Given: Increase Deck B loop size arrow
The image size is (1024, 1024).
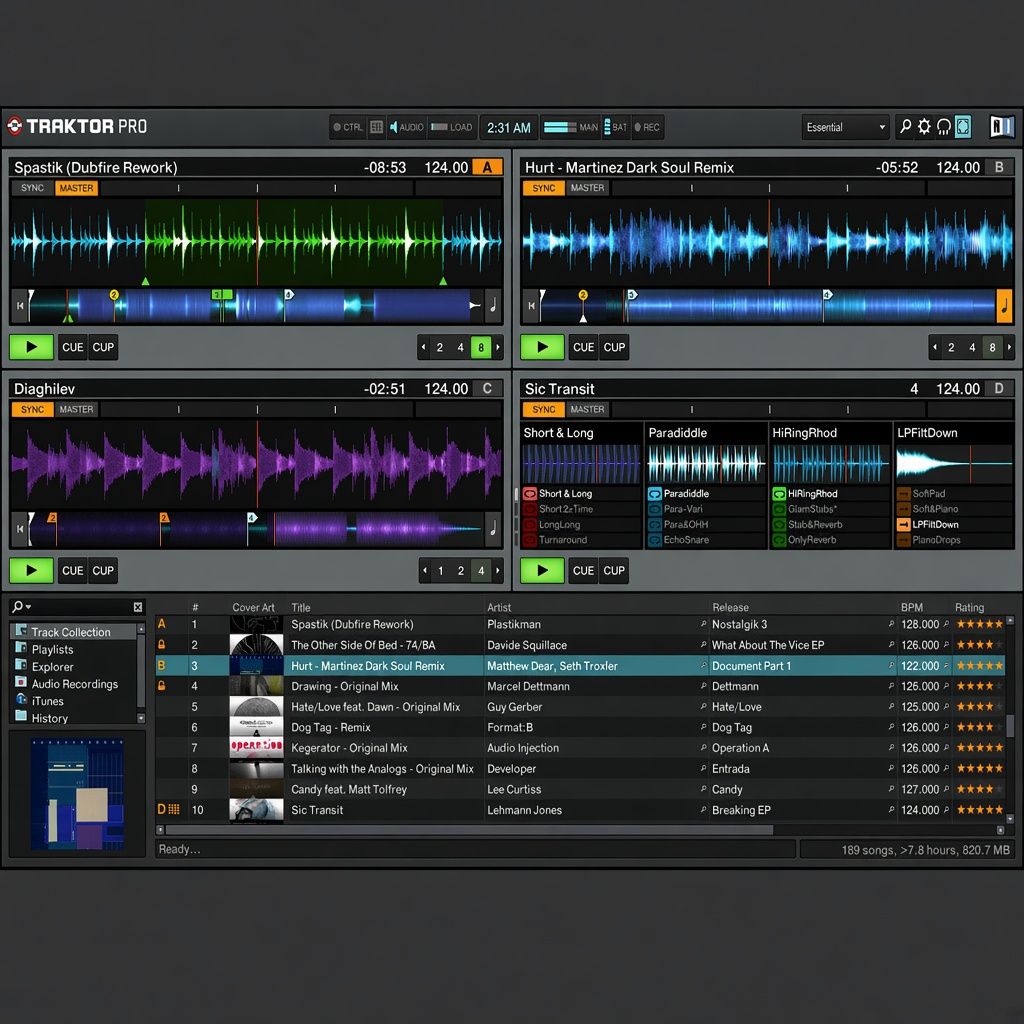Looking at the screenshot, I should click(1010, 347).
